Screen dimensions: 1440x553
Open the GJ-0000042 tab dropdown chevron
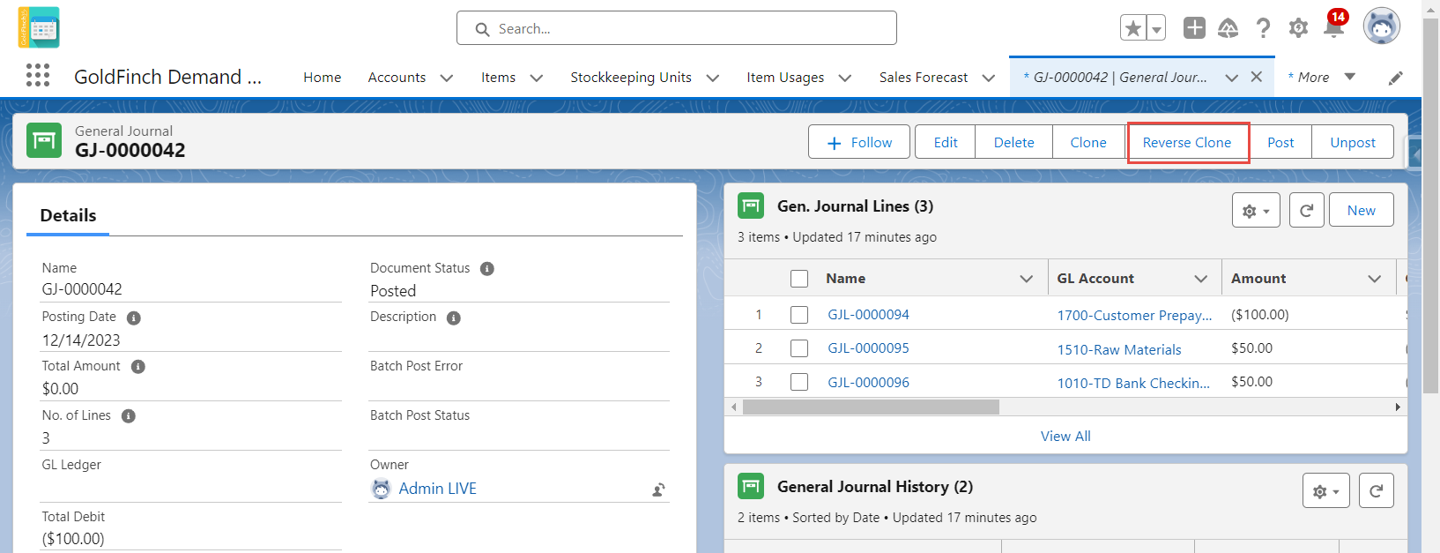click(x=1231, y=78)
